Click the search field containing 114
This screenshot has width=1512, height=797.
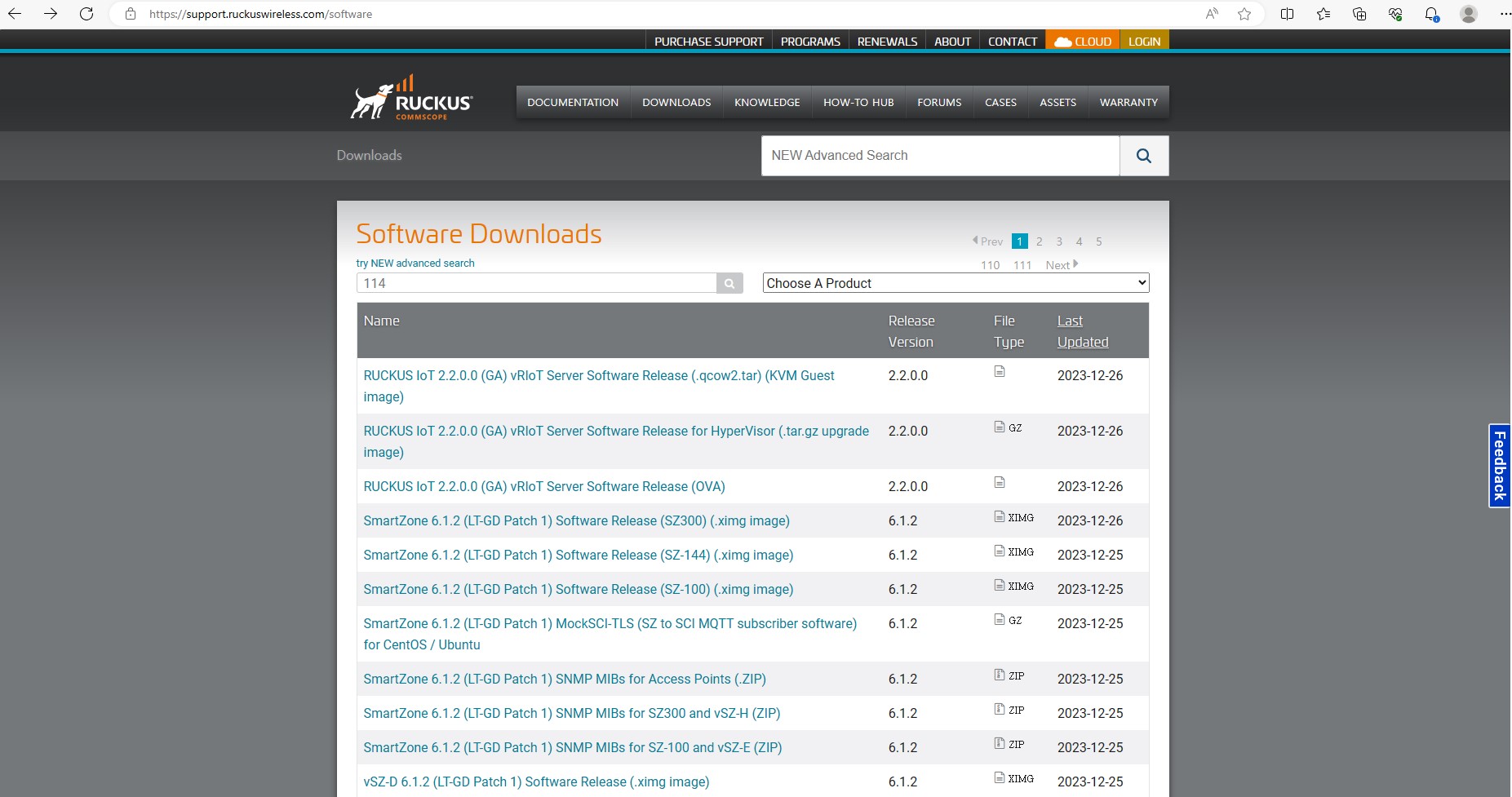[536, 283]
